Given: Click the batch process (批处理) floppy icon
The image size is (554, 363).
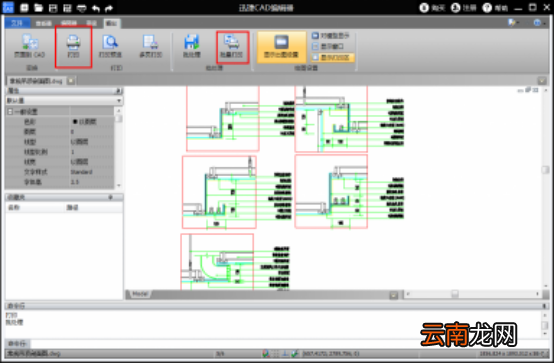Looking at the screenshot, I should (x=191, y=42).
